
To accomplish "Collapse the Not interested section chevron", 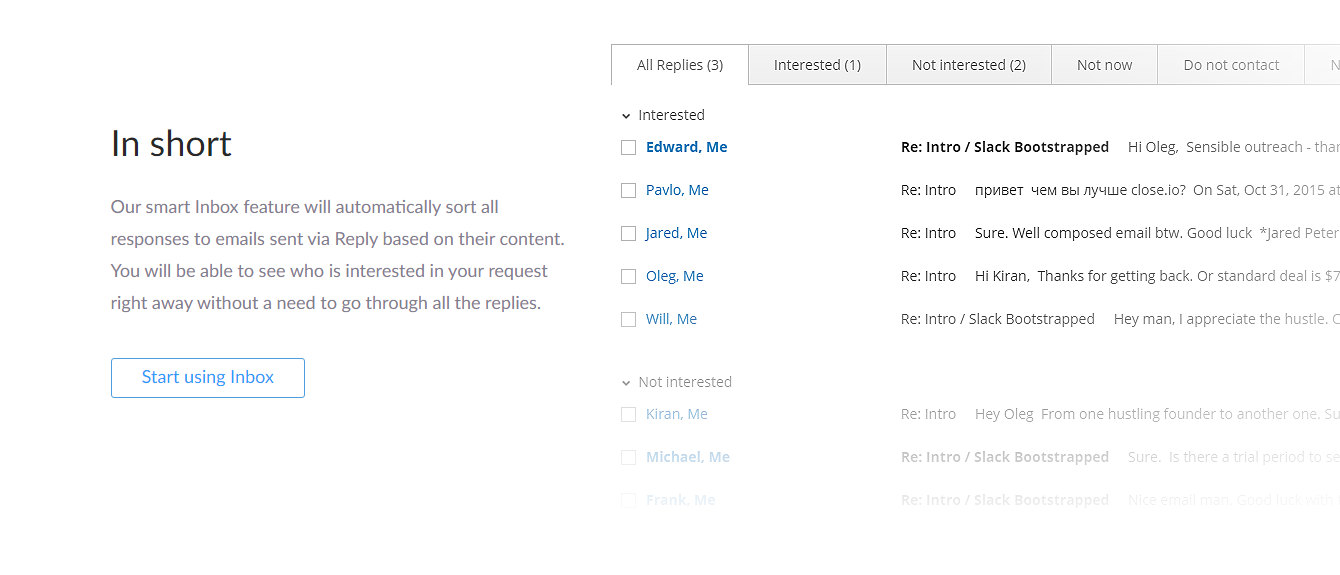I will pyautogui.click(x=626, y=383).
